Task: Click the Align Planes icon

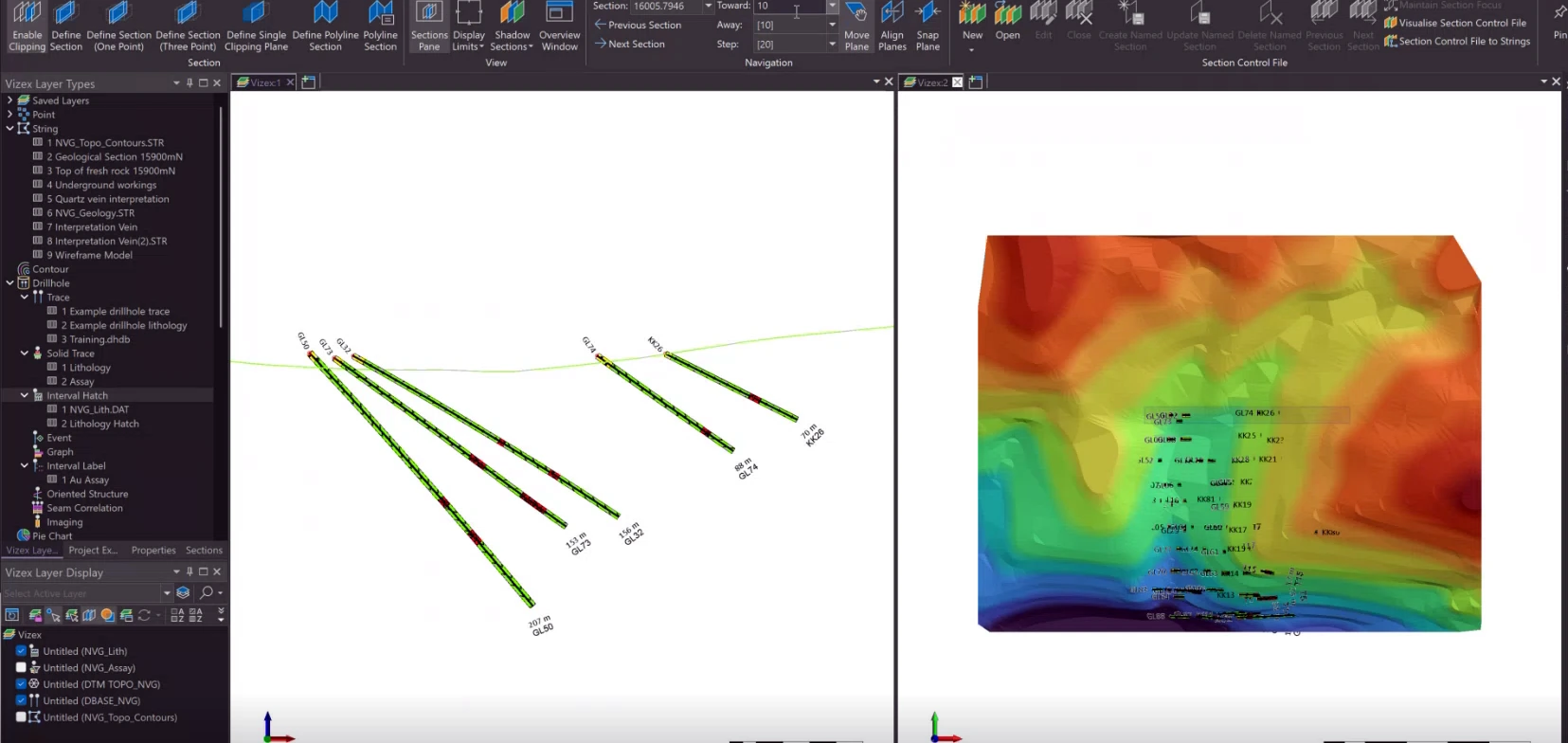Action: [892, 27]
